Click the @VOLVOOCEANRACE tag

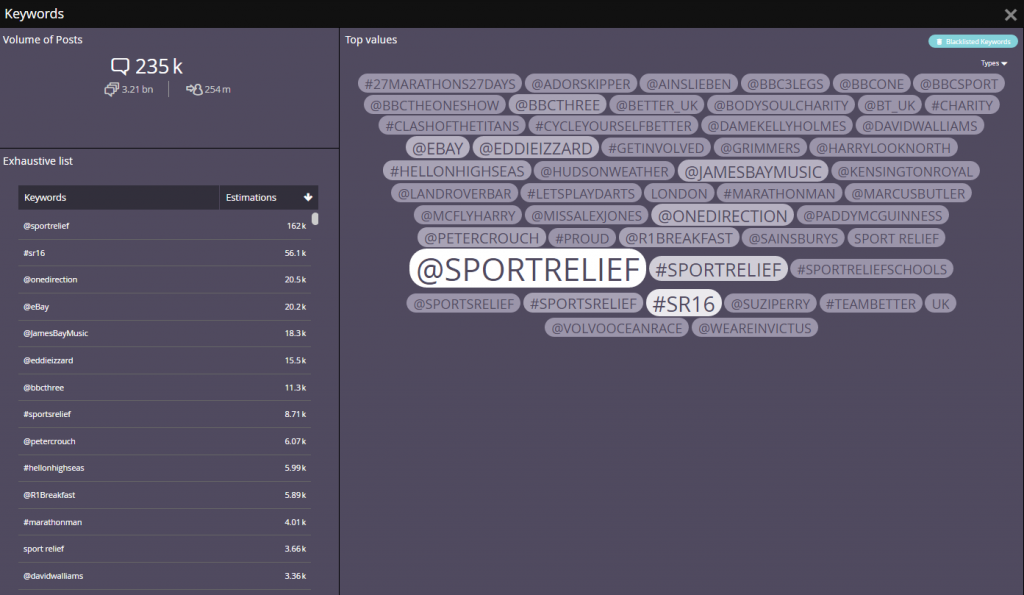pyautogui.click(x=617, y=328)
